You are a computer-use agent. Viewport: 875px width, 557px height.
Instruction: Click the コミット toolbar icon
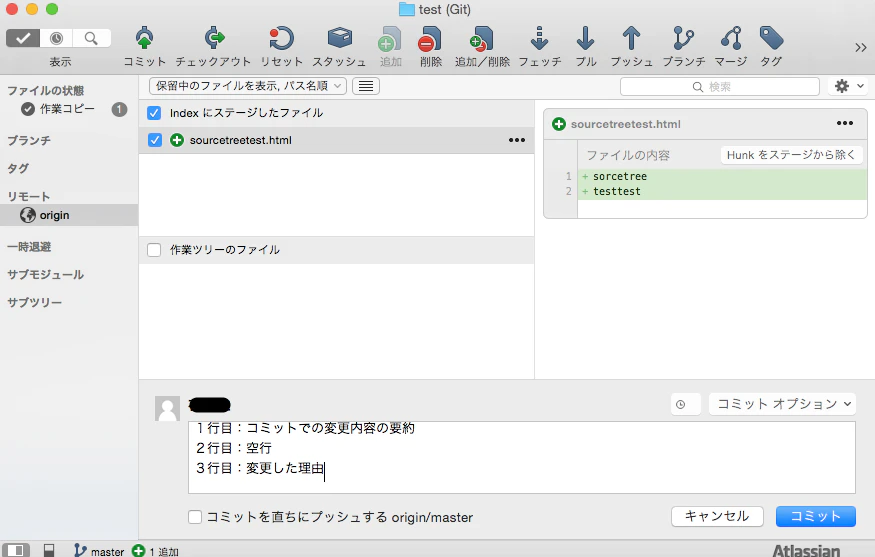(x=145, y=38)
